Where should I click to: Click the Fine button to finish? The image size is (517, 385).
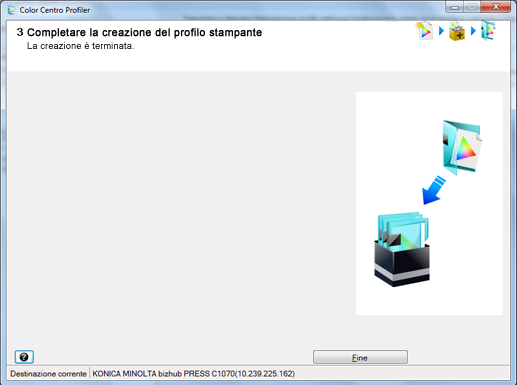pos(360,357)
